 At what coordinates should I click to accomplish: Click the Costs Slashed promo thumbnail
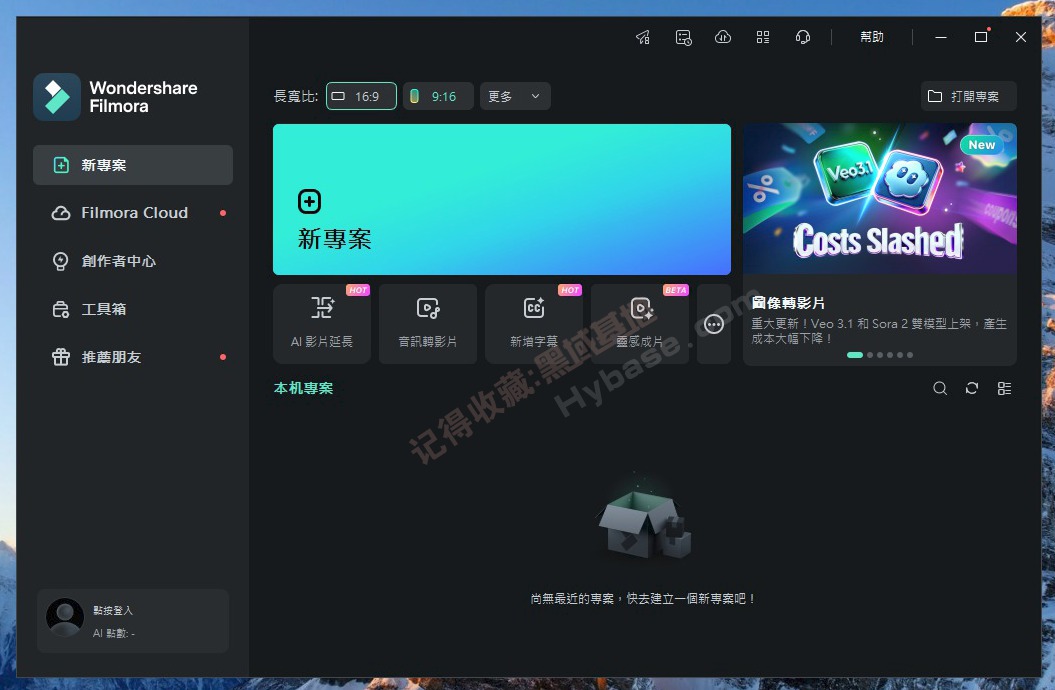click(879, 199)
